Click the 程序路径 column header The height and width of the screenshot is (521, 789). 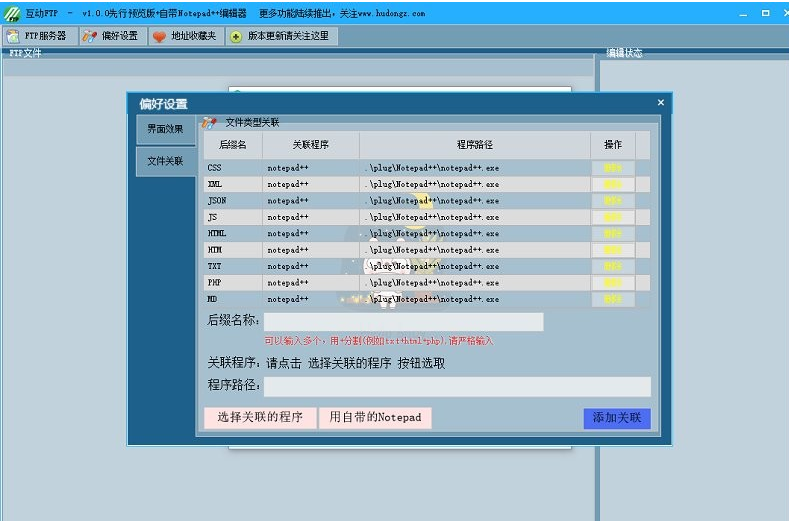pos(475,145)
